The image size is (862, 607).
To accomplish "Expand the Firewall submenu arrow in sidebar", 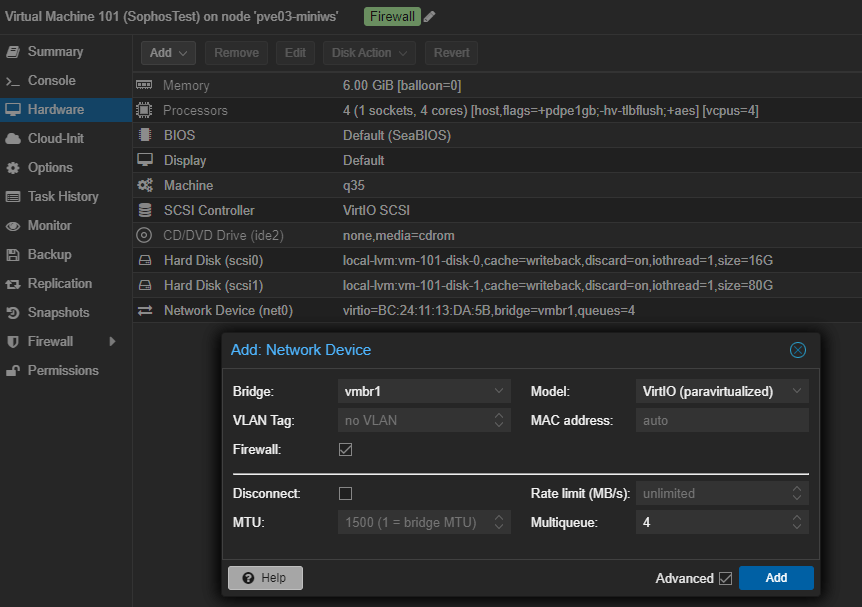I will coord(112,341).
